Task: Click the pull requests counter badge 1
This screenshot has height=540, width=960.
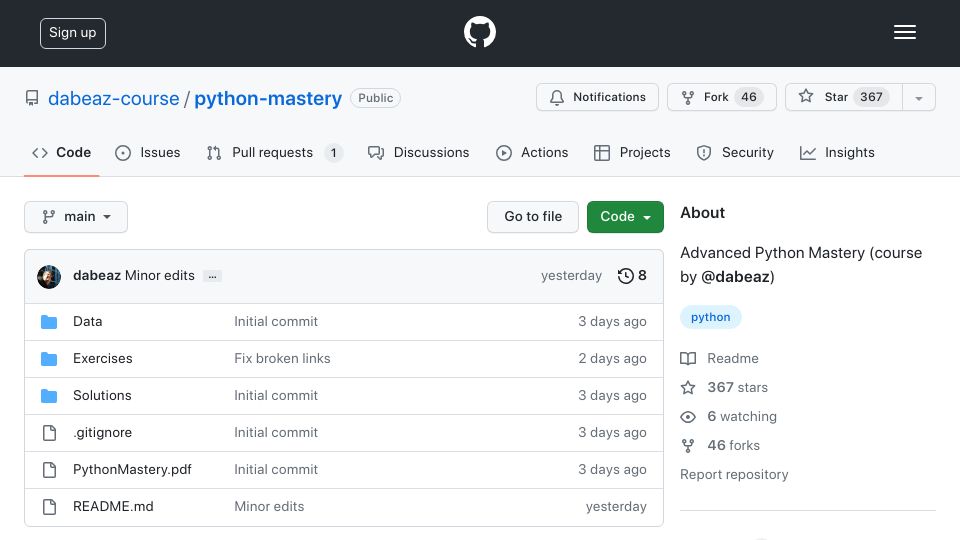Action: coord(334,152)
